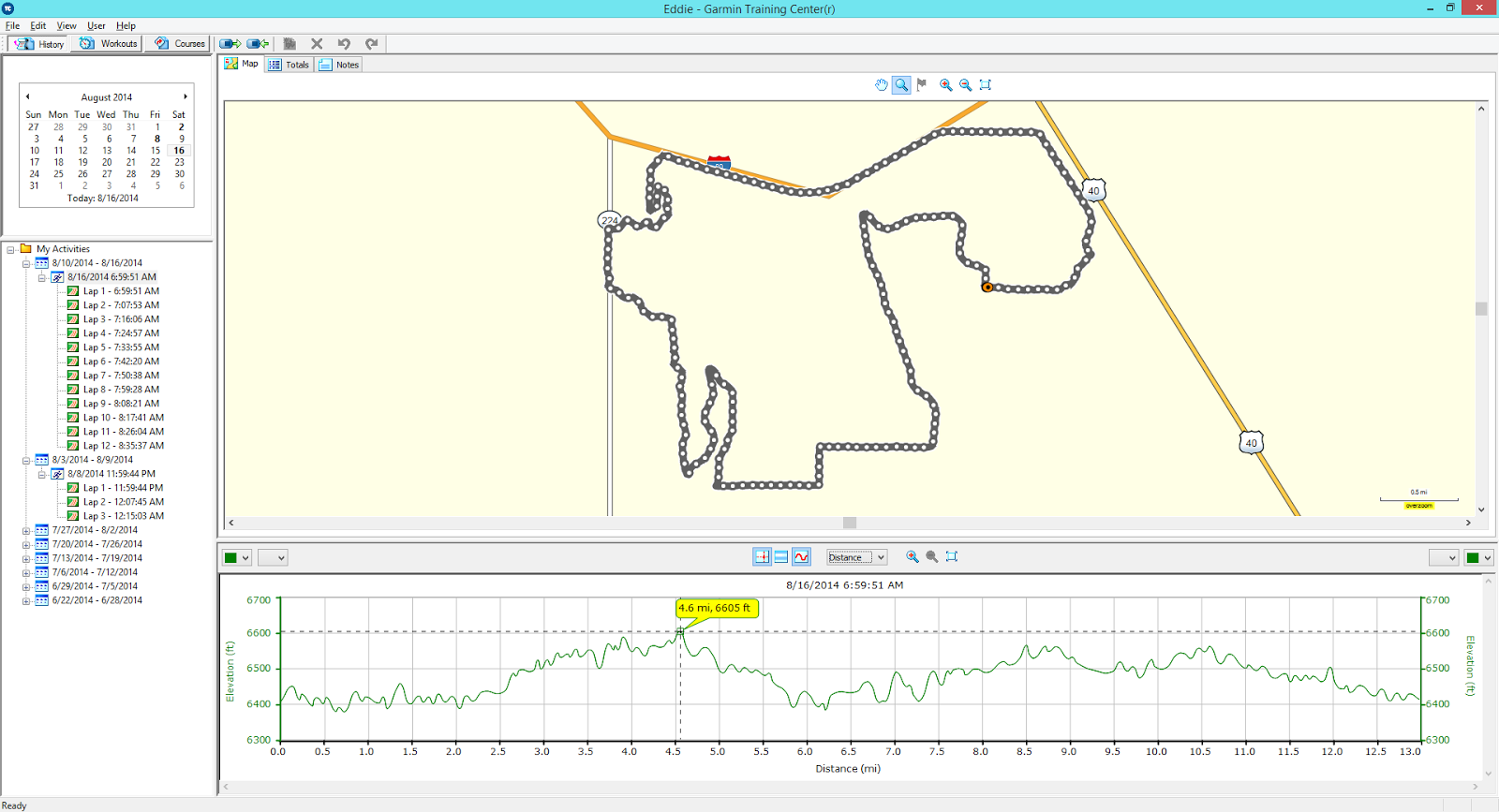Viewport: 1499px width, 812px height.
Task: Toggle the horizontal bands view on the graph
Action: click(781, 556)
